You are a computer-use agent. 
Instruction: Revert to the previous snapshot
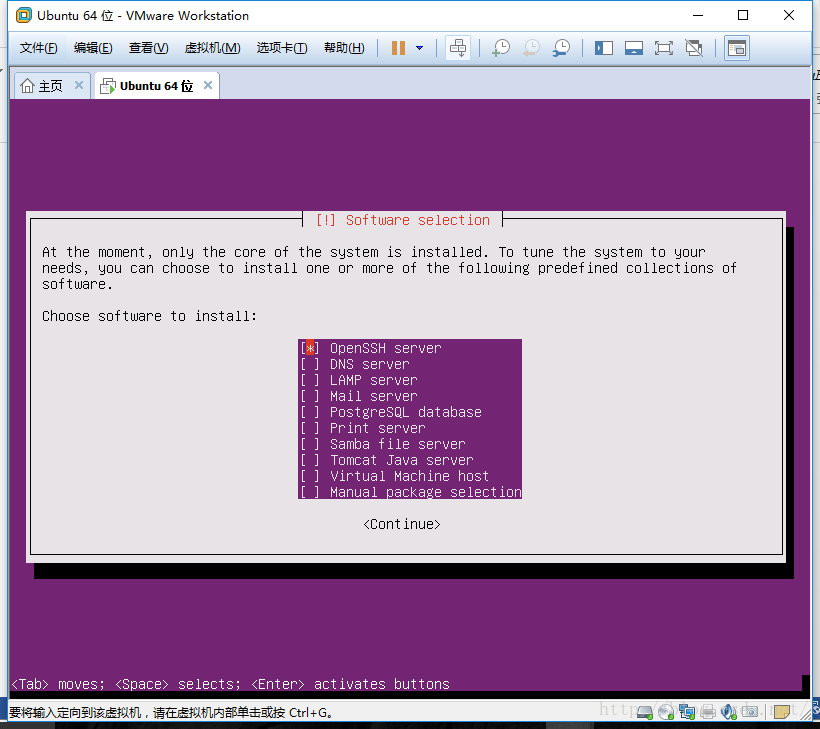tap(531, 48)
